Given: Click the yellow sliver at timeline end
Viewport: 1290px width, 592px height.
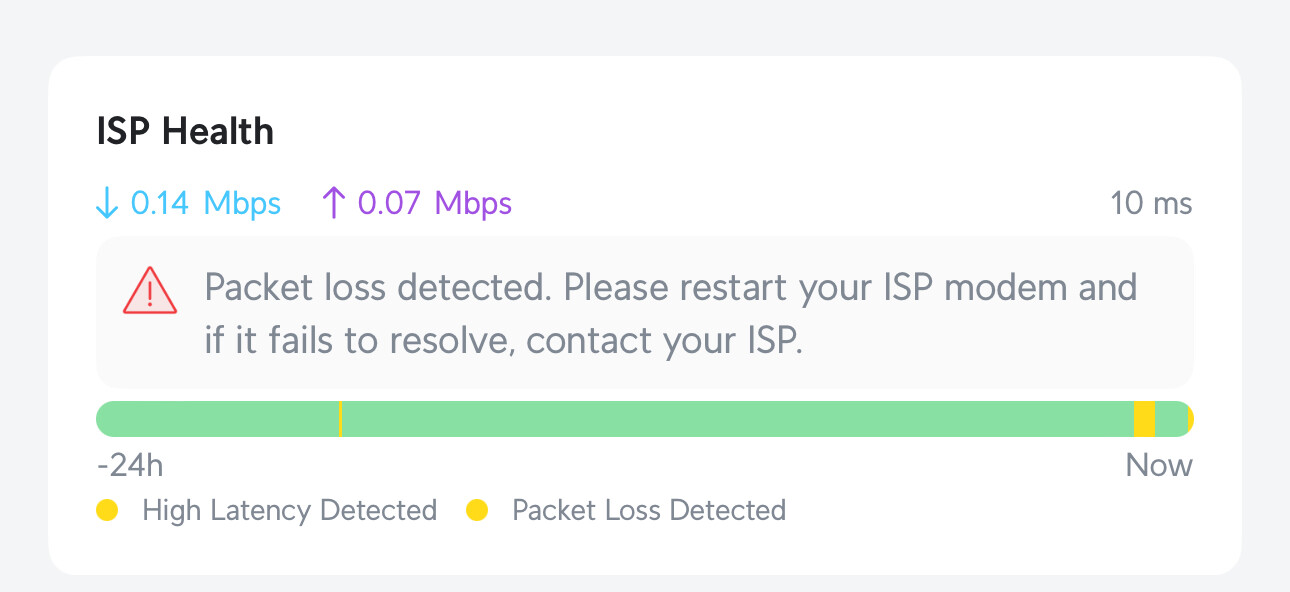Looking at the screenshot, I should point(1190,419).
